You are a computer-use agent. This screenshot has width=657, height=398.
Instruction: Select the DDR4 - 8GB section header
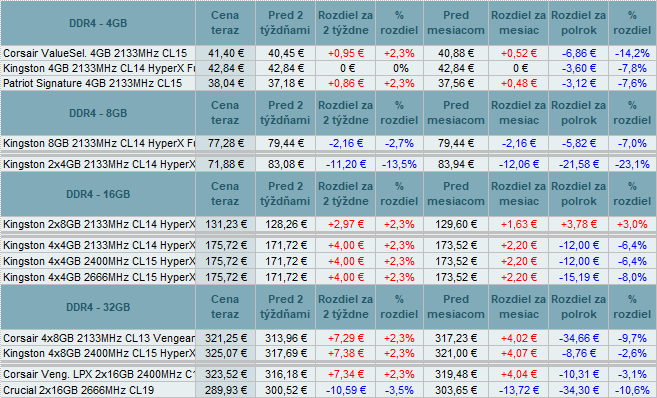98,113
